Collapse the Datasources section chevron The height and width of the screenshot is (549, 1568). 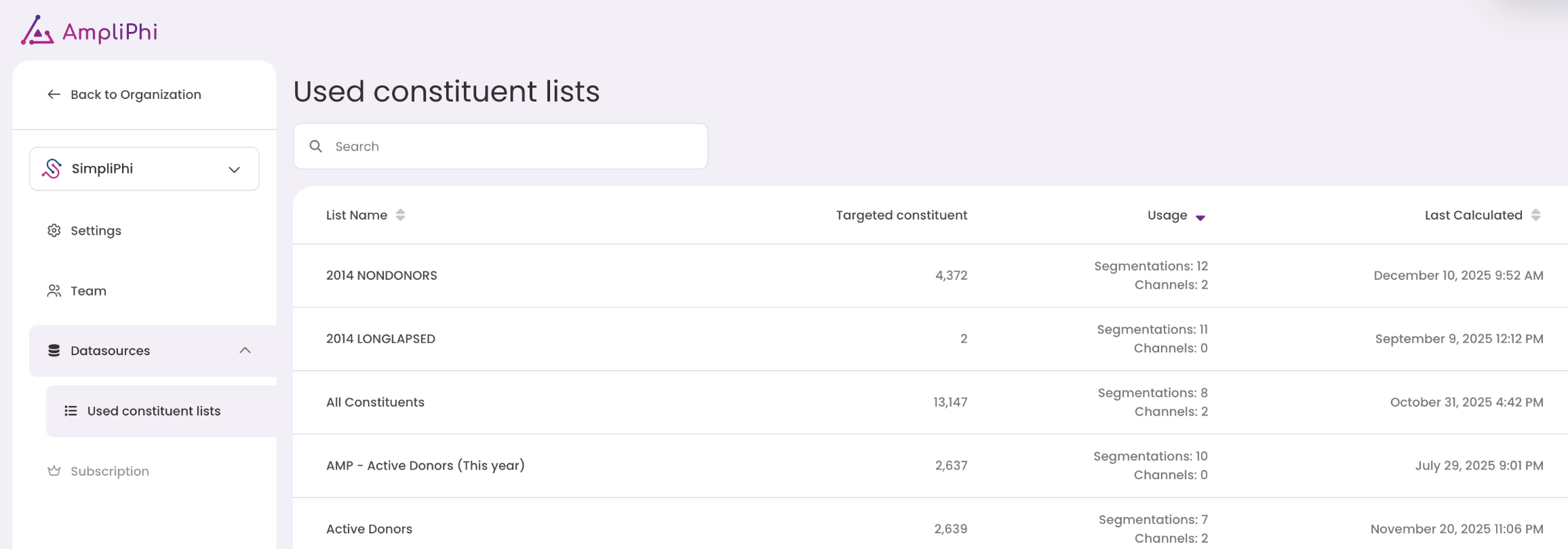[245, 350]
